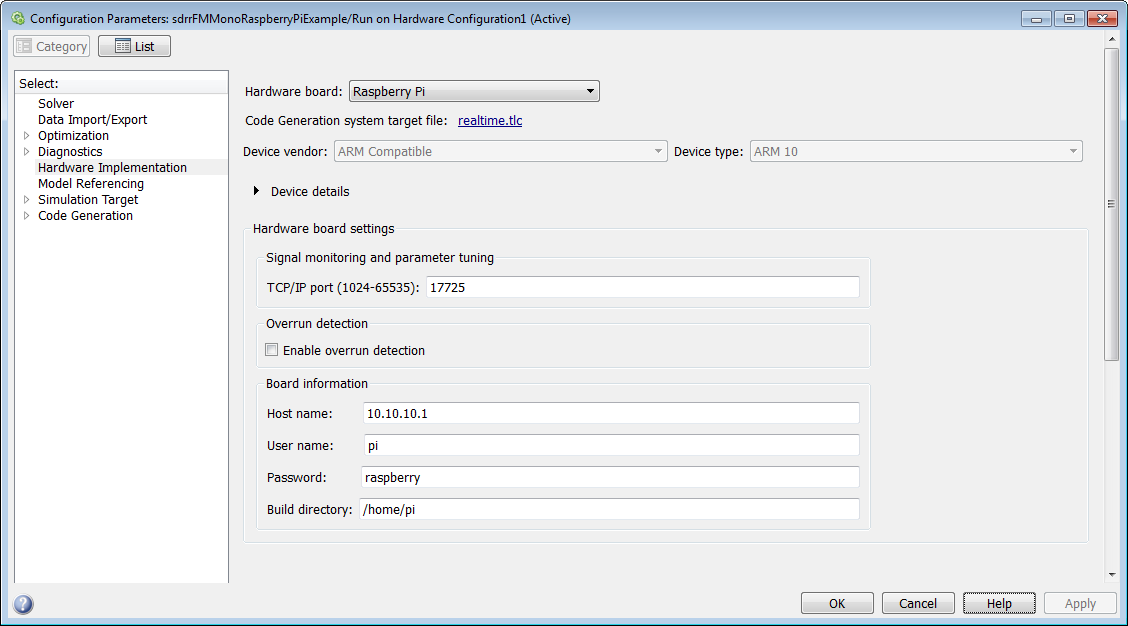Viewport: 1128px width, 626px height.
Task: Open the realtime.tlc link
Action: [490, 121]
